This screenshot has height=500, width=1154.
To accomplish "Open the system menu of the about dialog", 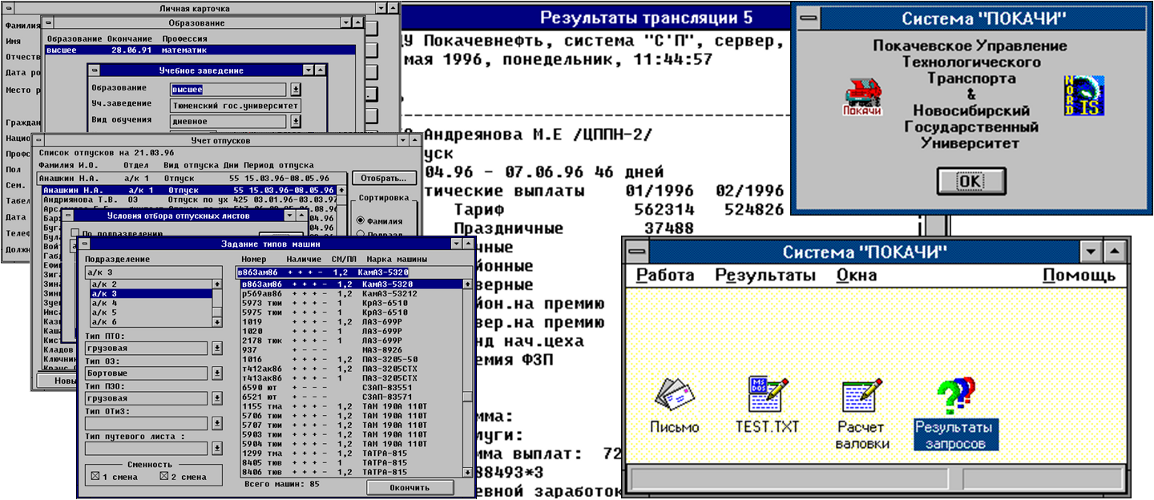I will tap(808, 16).
